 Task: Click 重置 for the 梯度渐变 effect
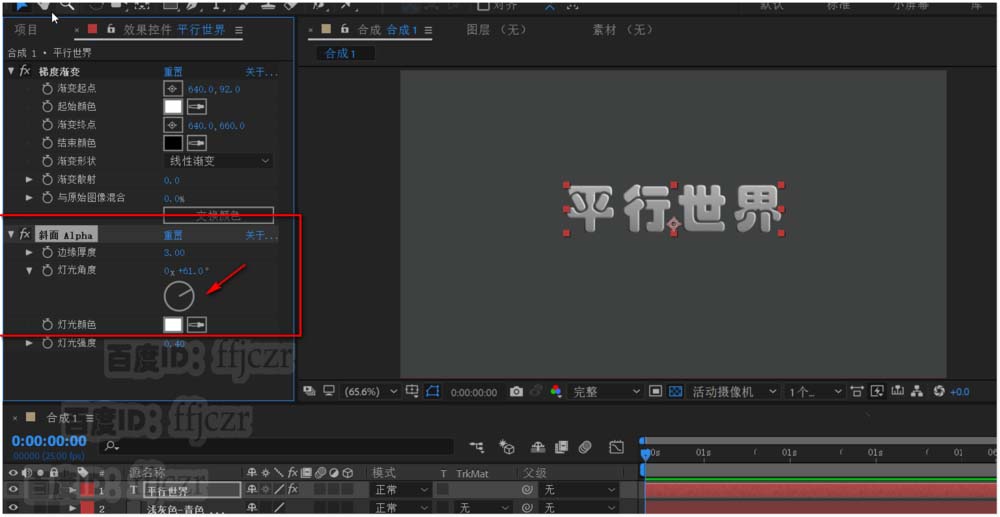click(x=173, y=72)
